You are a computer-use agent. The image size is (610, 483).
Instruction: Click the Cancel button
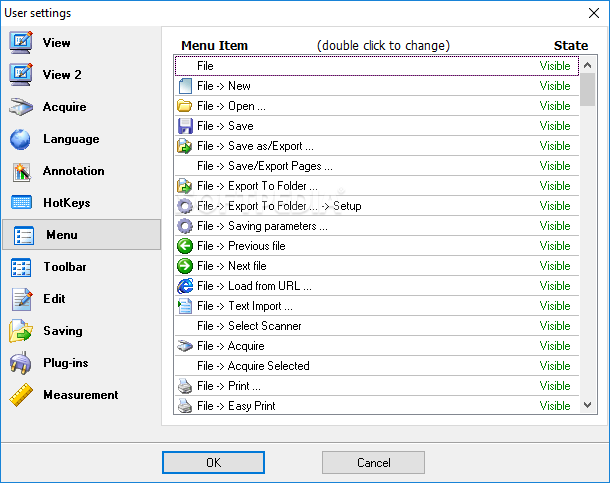point(373,462)
